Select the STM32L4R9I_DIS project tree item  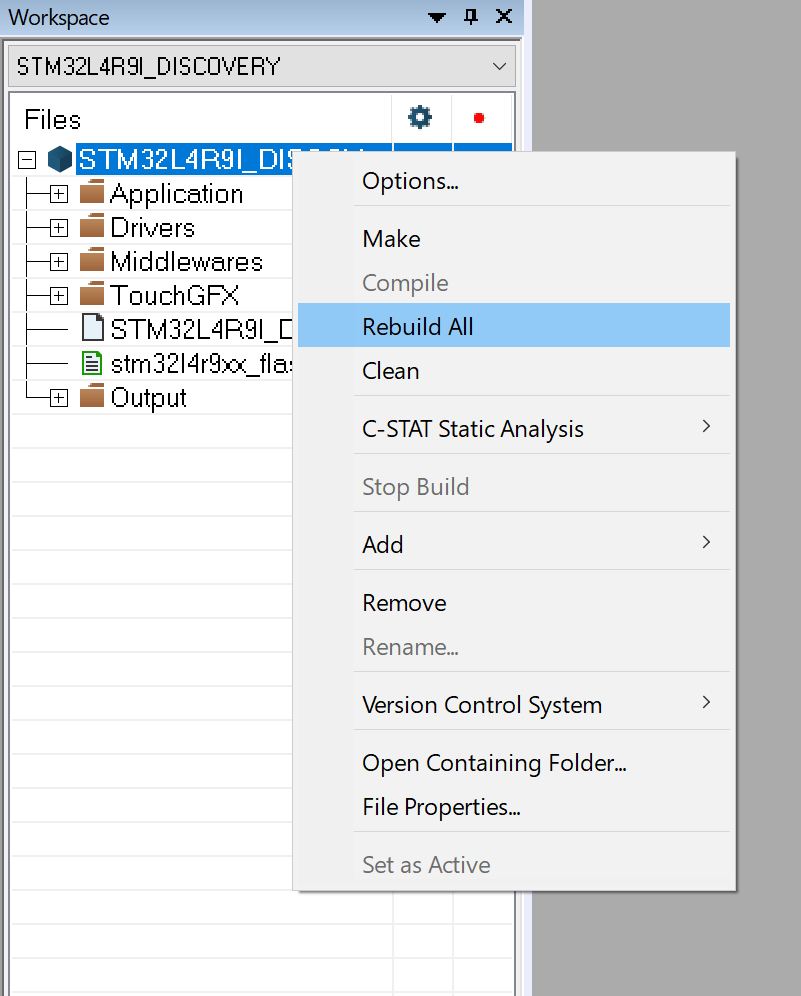184,159
